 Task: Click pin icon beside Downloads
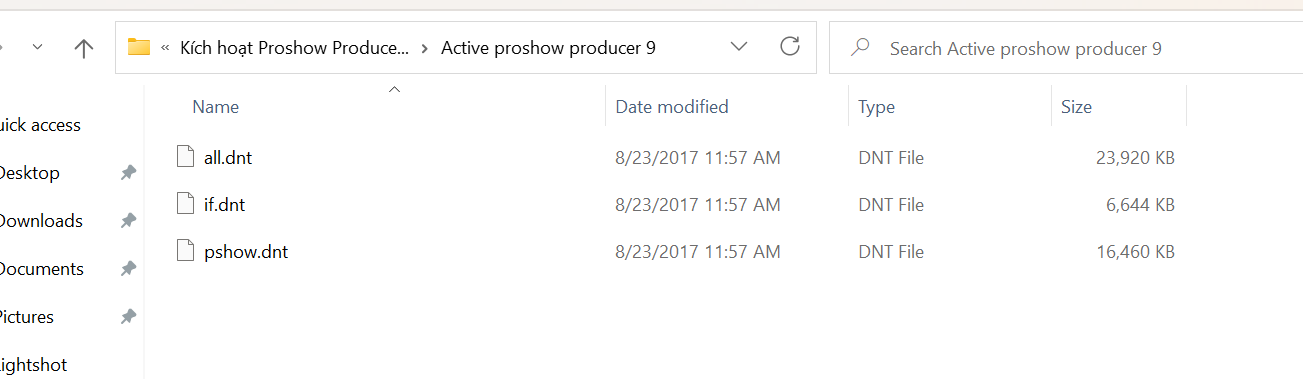[x=128, y=221]
